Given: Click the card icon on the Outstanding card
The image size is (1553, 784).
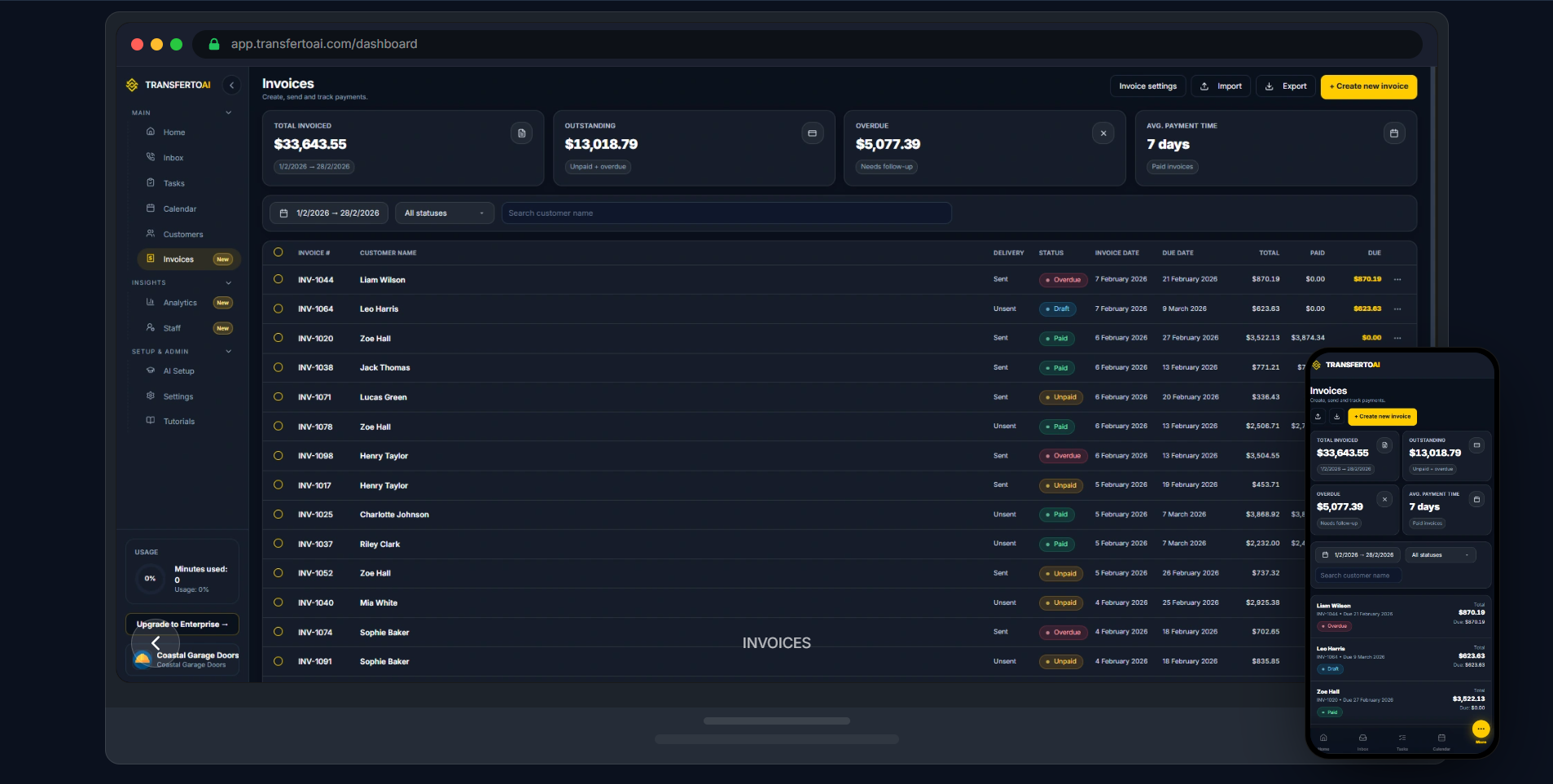Looking at the screenshot, I should click(x=811, y=132).
